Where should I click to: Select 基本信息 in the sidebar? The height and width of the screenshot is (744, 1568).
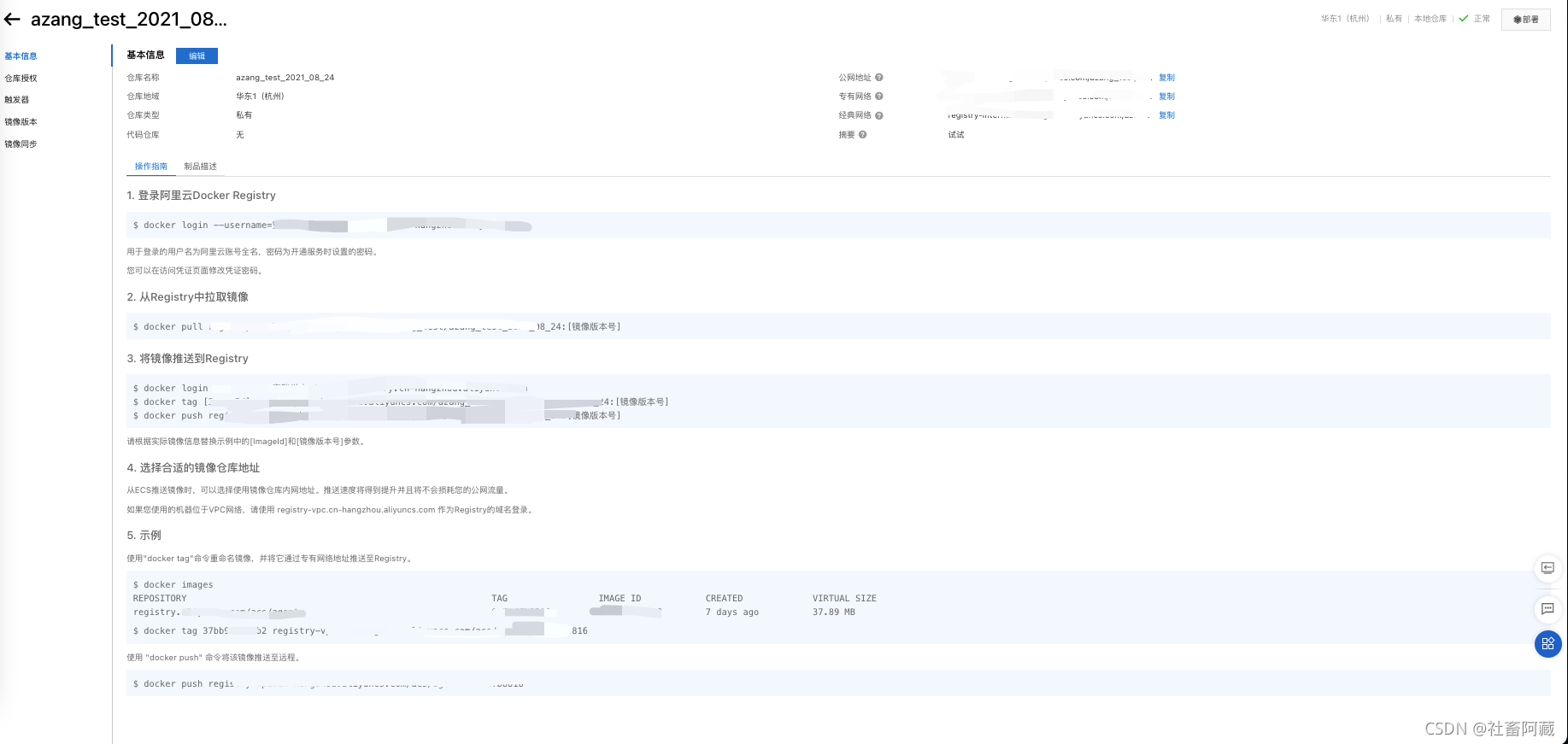coord(21,56)
